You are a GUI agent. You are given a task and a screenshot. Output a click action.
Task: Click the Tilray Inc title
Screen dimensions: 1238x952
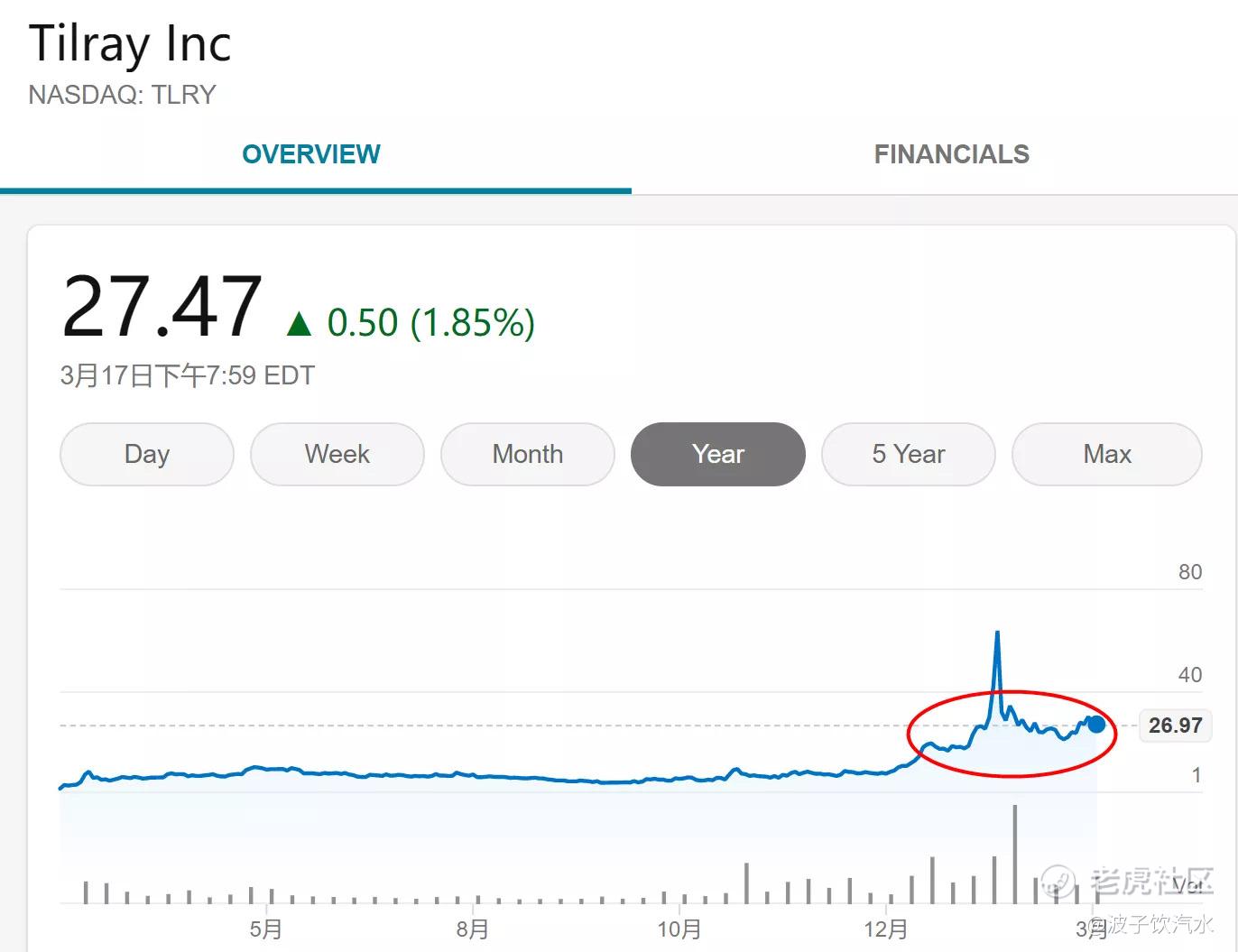point(130,43)
